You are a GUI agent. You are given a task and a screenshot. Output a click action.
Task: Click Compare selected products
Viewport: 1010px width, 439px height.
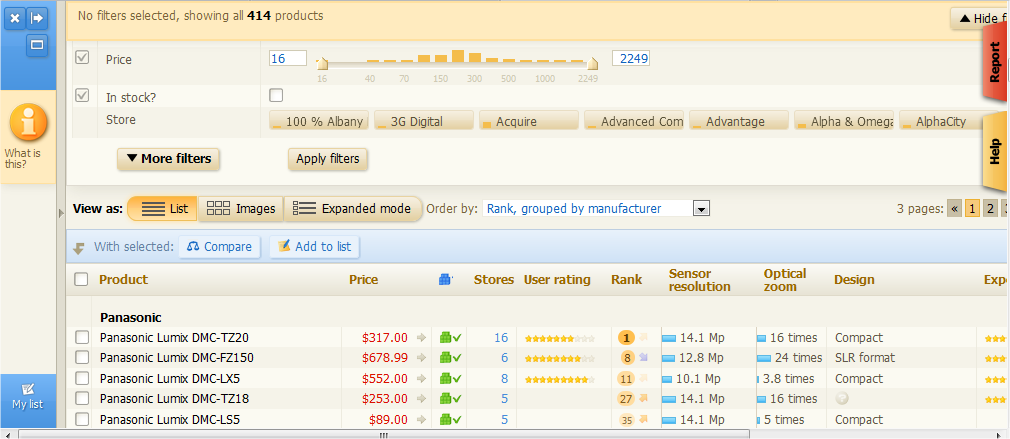point(220,247)
